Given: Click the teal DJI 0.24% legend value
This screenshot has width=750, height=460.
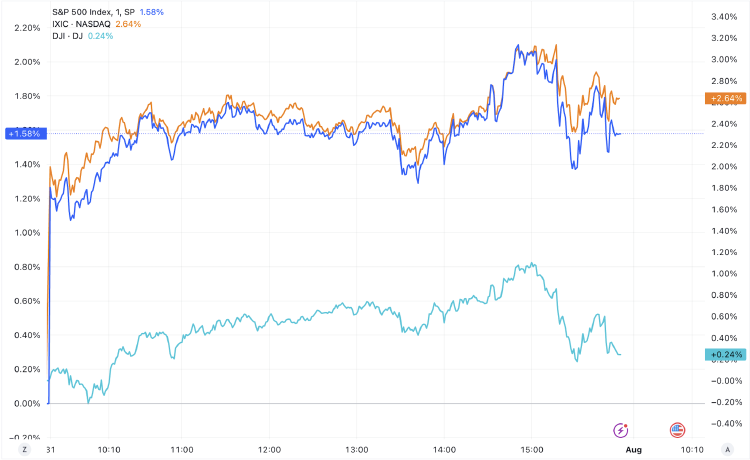Looking at the screenshot, I should click(x=100, y=36).
